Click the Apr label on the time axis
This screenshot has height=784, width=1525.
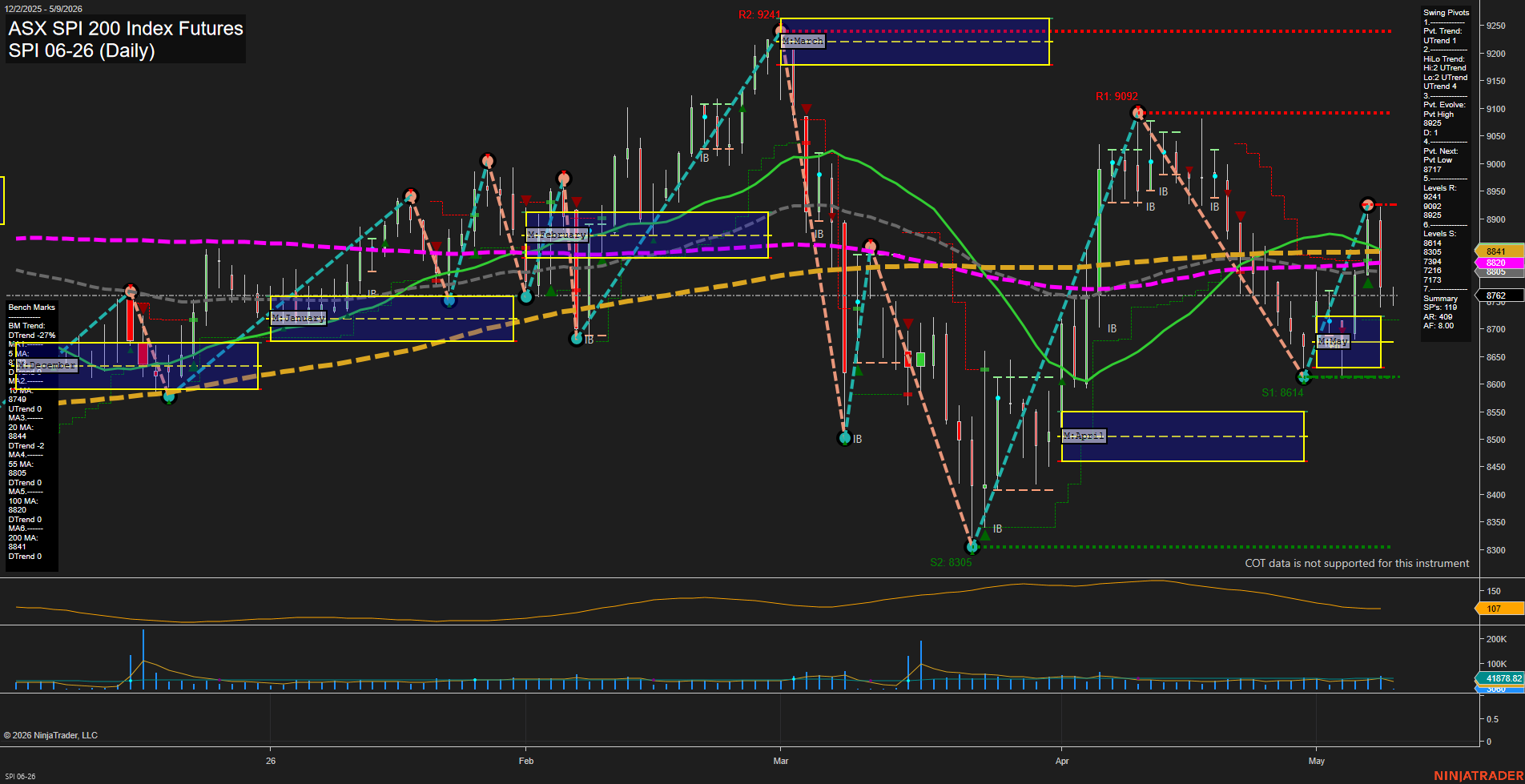(1062, 761)
